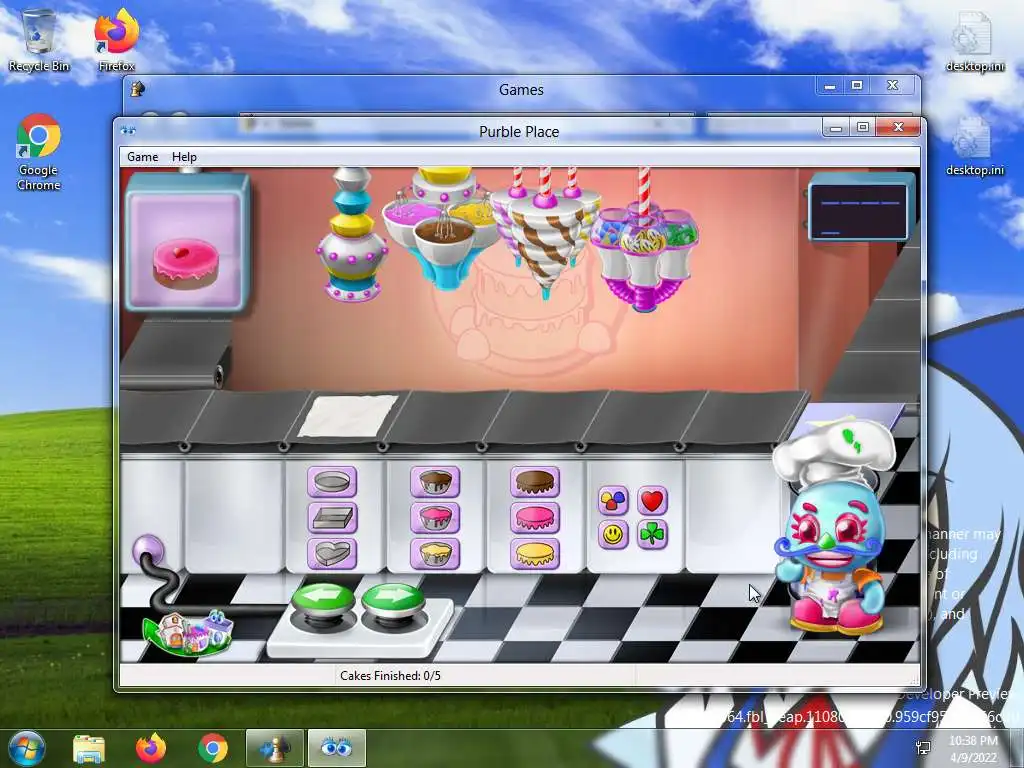
Task: Push the green right arrow conveyor button
Action: (392, 600)
